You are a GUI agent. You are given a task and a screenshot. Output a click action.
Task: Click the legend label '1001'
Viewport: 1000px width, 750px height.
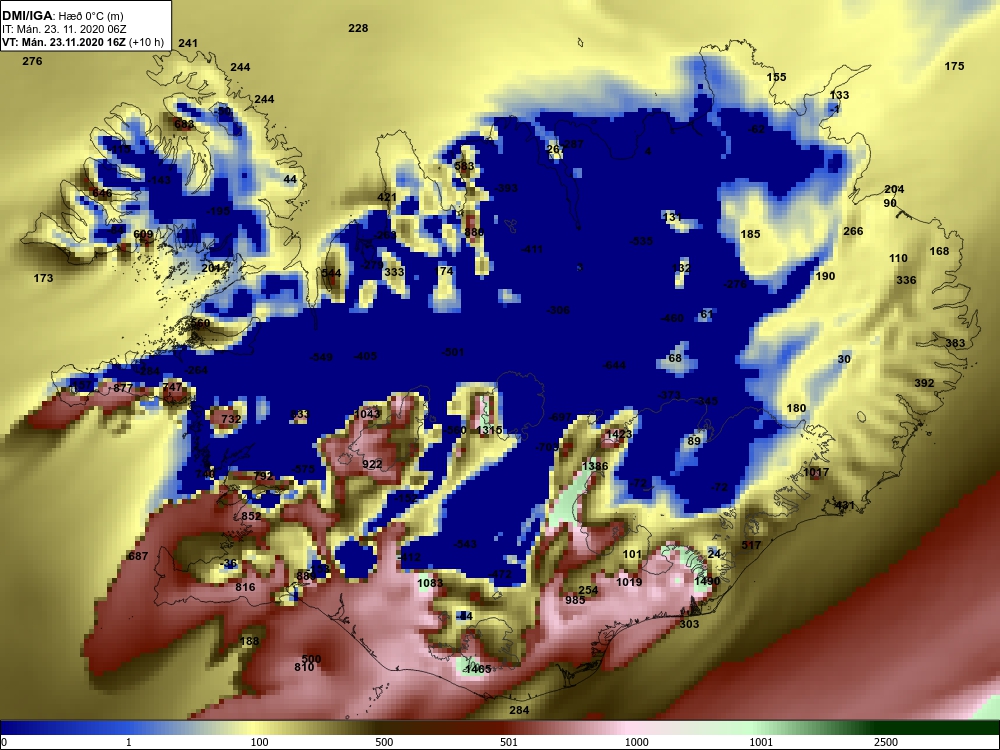pyautogui.click(x=761, y=742)
